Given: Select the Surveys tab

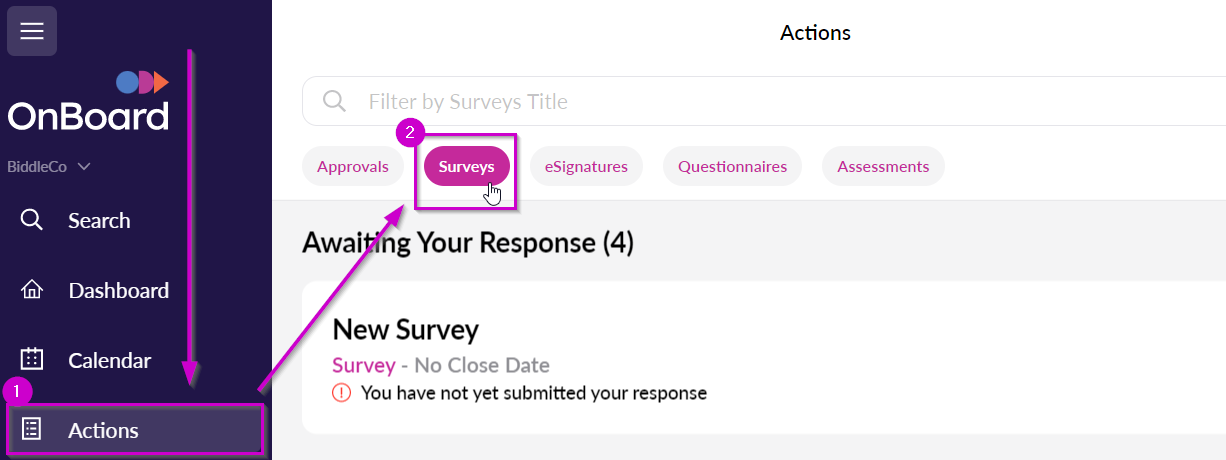Looking at the screenshot, I should [467, 167].
